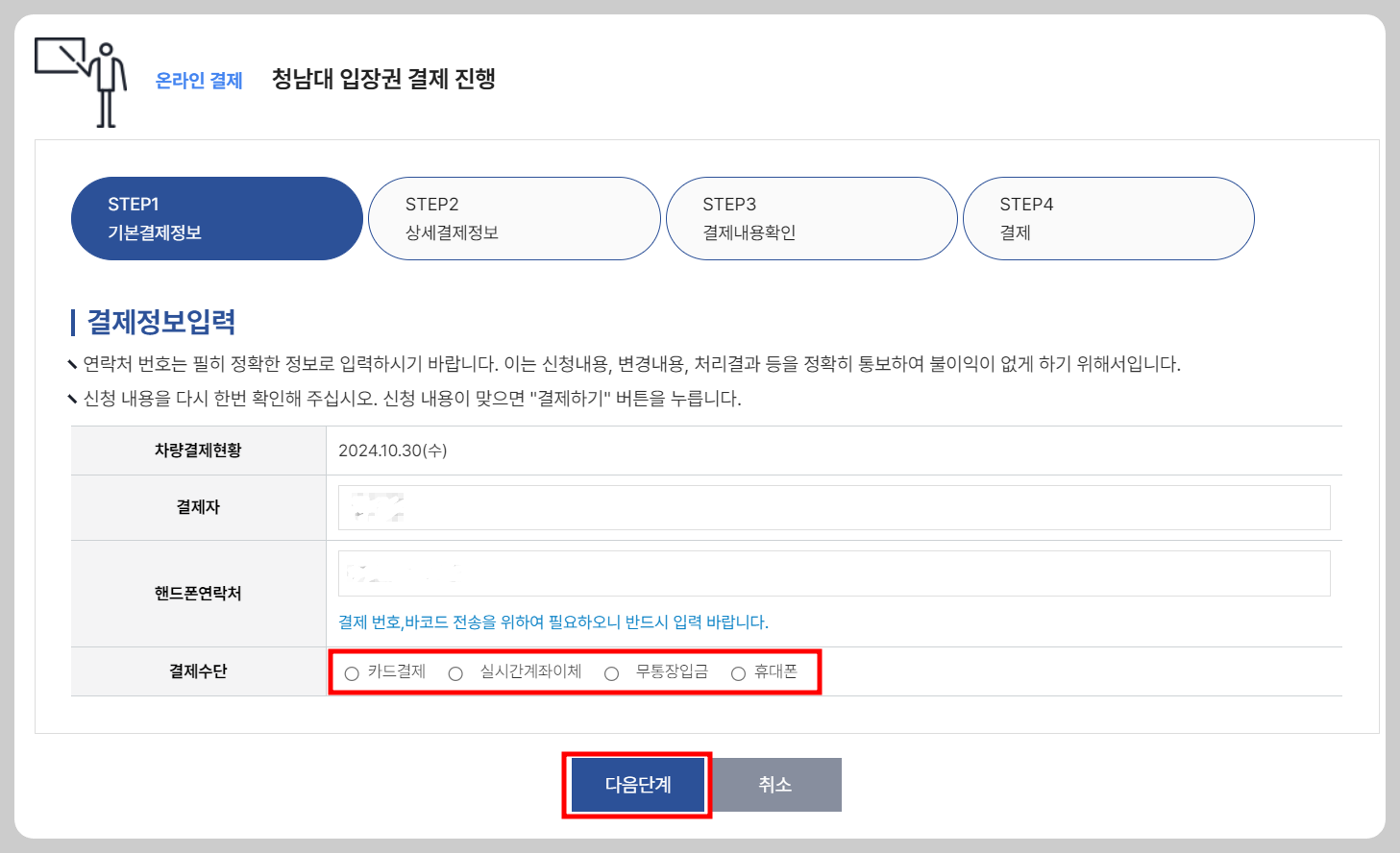Click the 2024.10.30(수) date value
1400x853 pixels.
click(x=395, y=448)
